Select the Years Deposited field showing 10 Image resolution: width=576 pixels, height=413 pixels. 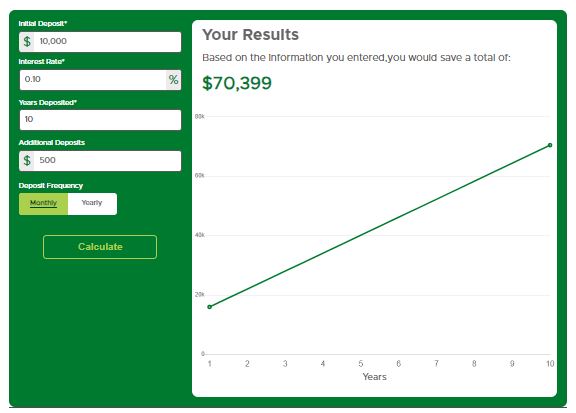click(x=100, y=120)
